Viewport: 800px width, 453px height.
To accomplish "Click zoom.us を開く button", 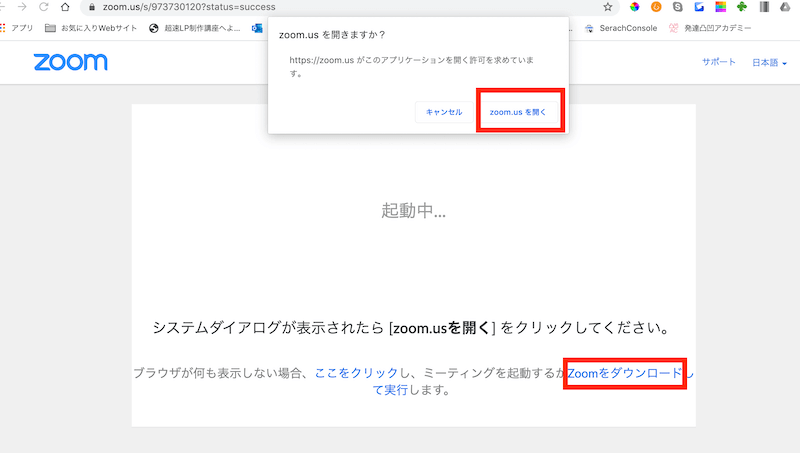I will pyautogui.click(x=518, y=112).
